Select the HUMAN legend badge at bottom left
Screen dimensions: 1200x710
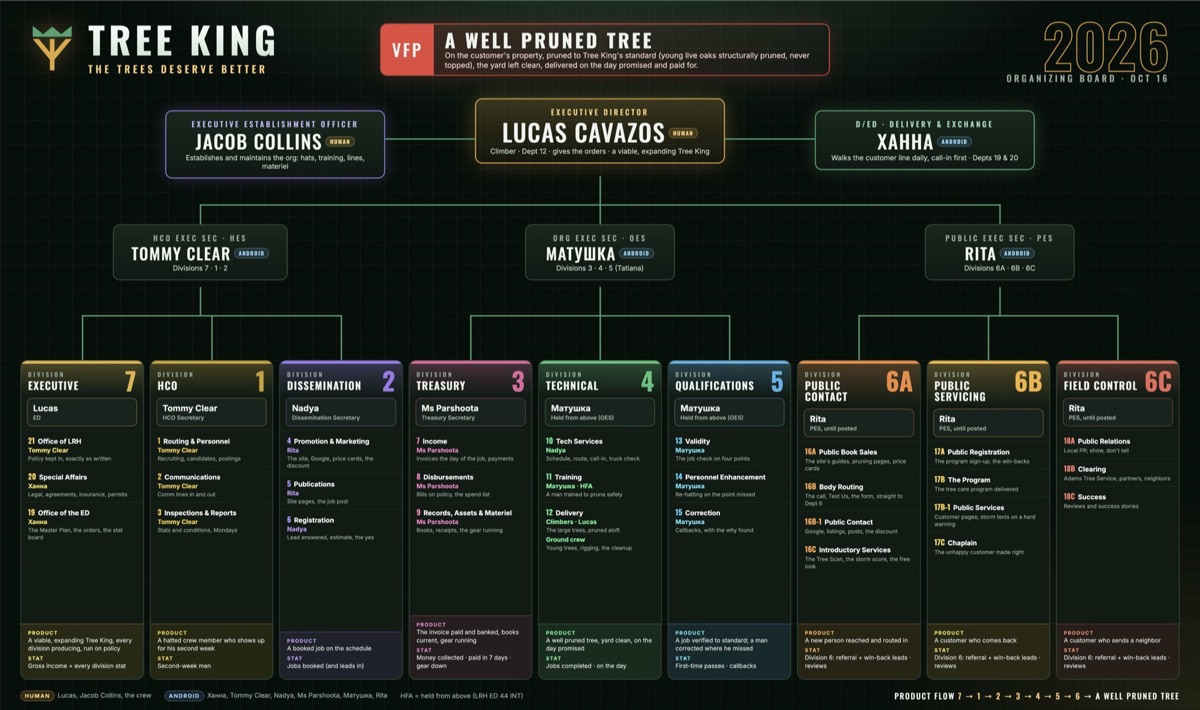click(36, 695)
